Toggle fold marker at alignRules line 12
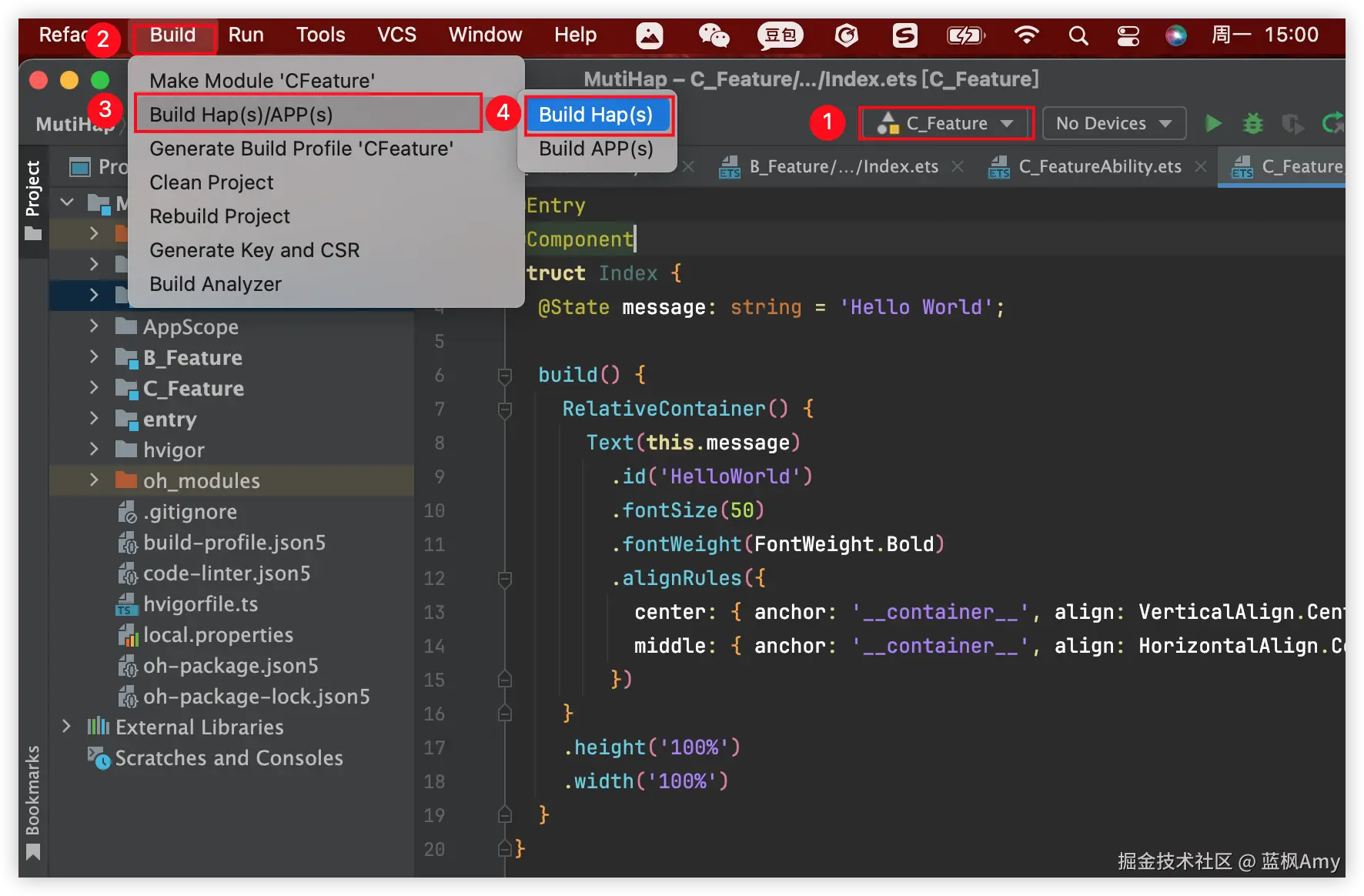Viewport: 1364px width, 896px height. click(x=505, y=579)
